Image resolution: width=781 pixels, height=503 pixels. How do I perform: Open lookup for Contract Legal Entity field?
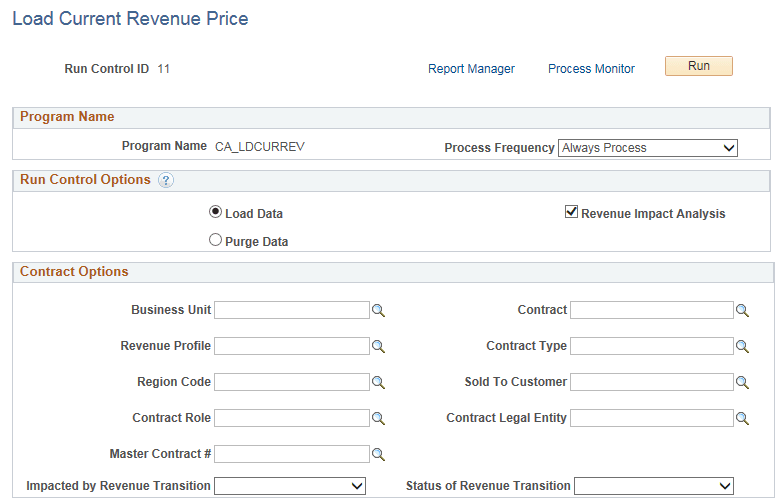(x=742, y=418)
